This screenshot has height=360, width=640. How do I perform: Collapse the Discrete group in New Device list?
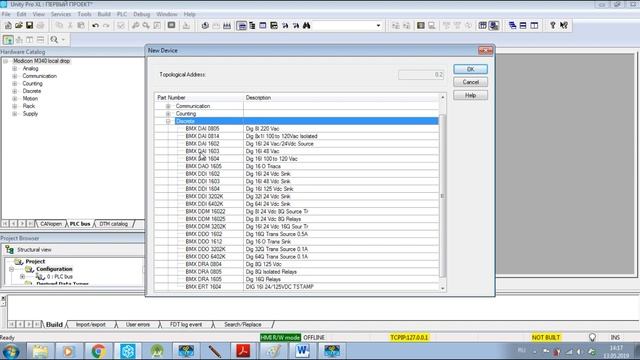click(168, 121)
